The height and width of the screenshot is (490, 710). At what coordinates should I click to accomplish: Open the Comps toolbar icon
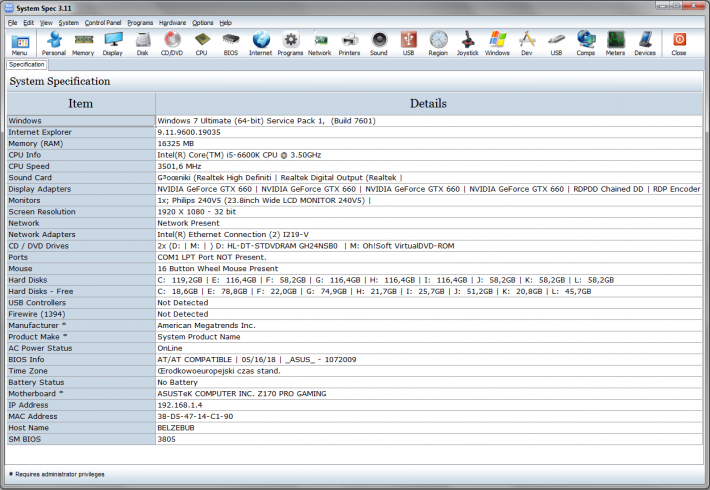(x=586, y=44)
